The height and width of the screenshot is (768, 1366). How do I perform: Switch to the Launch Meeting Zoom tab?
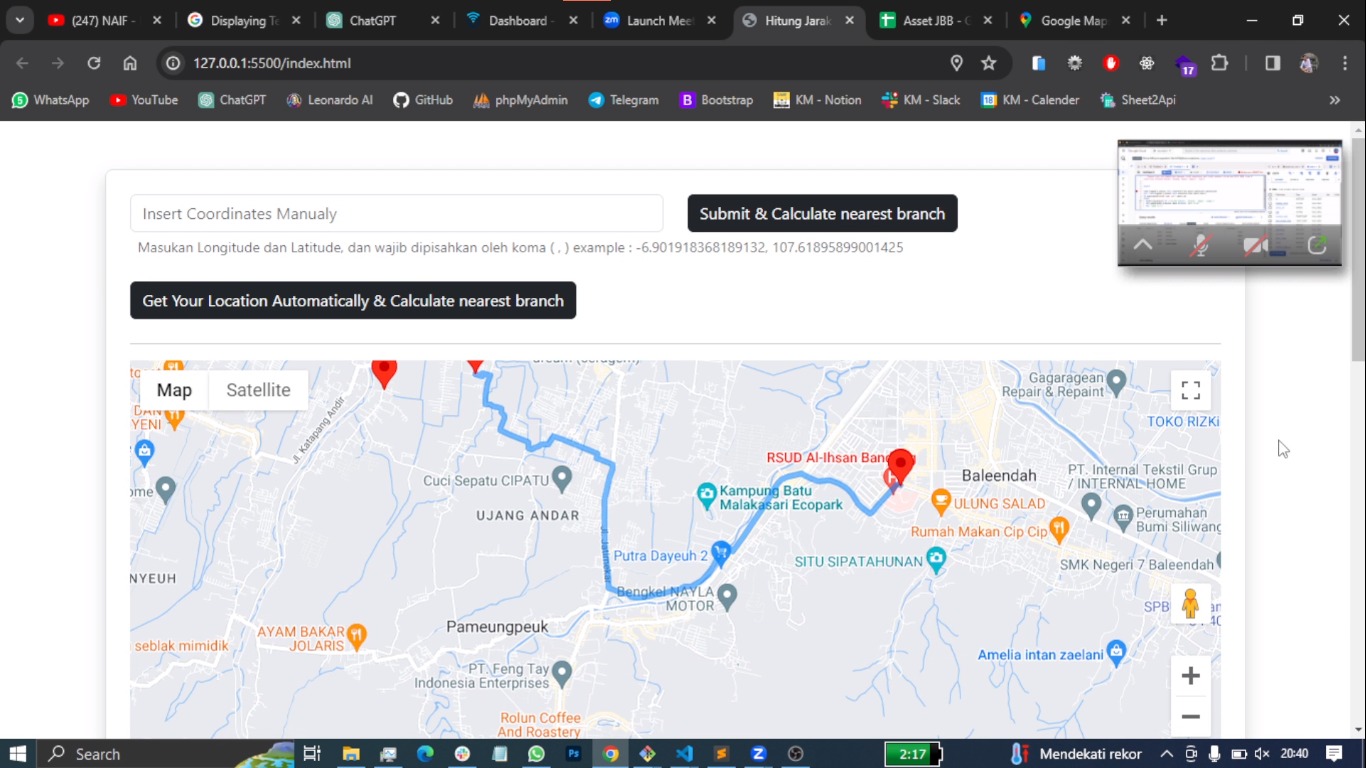click(x=658, y=20)
